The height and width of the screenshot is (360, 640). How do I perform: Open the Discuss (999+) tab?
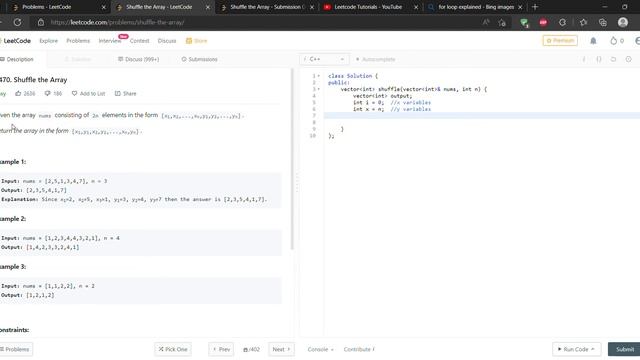coord(138,59)
